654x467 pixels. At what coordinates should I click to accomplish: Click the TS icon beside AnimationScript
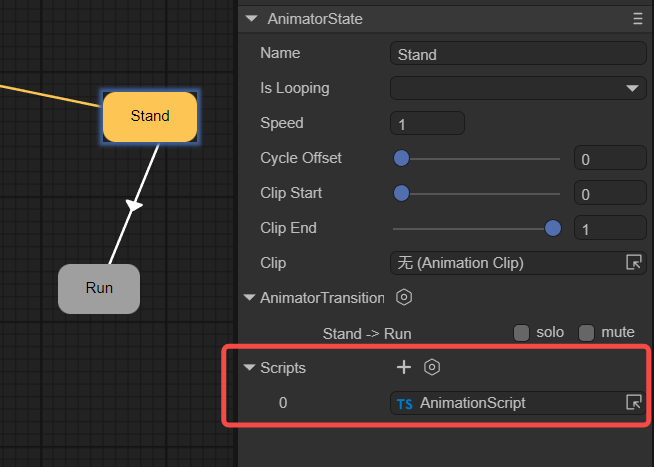click(405, 404)
